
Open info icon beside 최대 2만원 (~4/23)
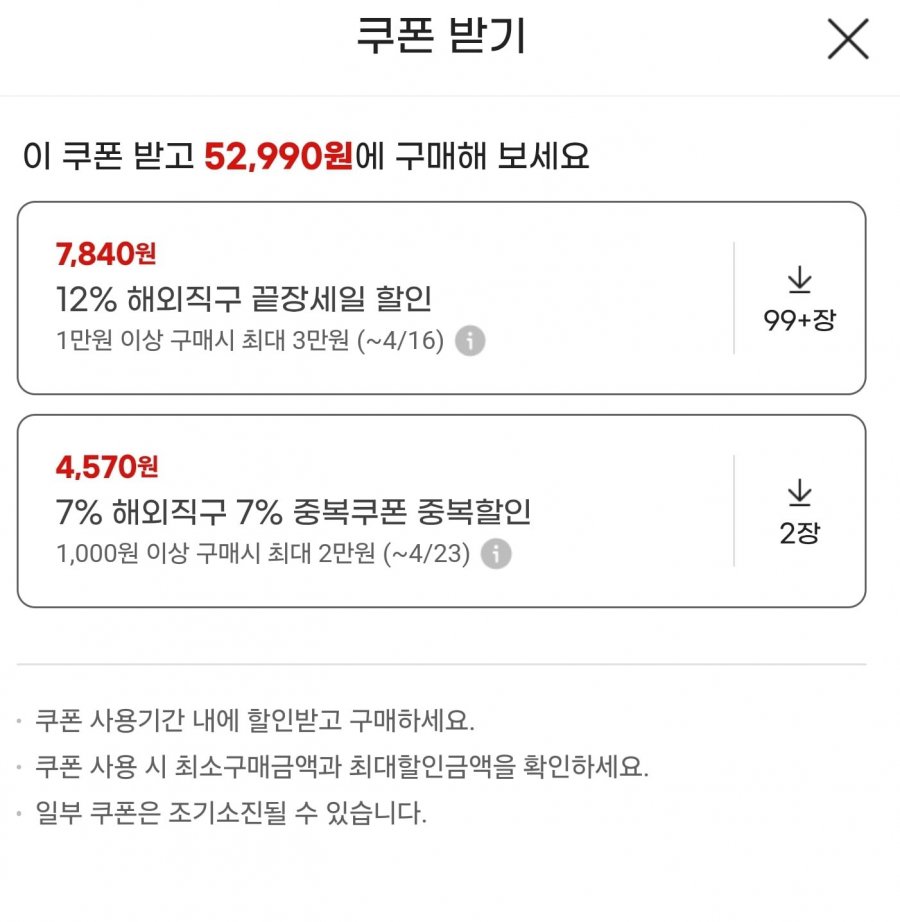(x=496, y=553)
